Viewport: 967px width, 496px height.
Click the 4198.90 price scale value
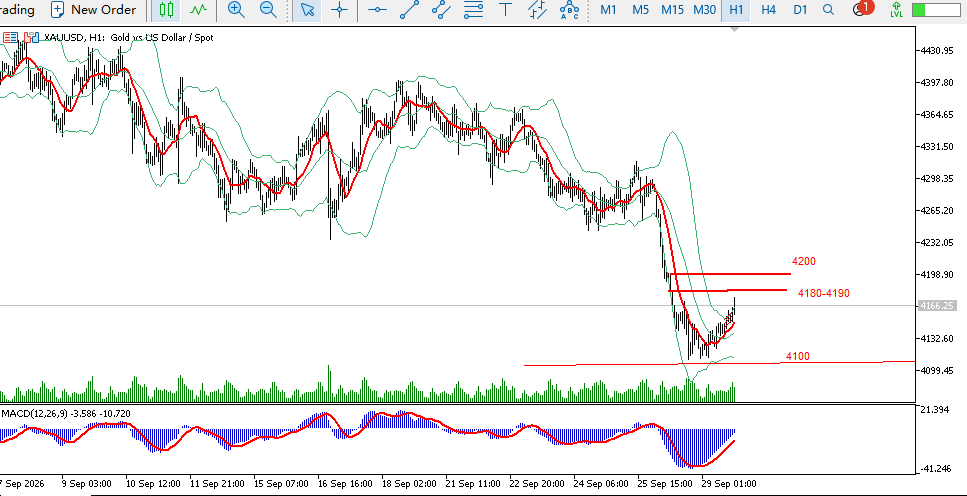point(938,275)
